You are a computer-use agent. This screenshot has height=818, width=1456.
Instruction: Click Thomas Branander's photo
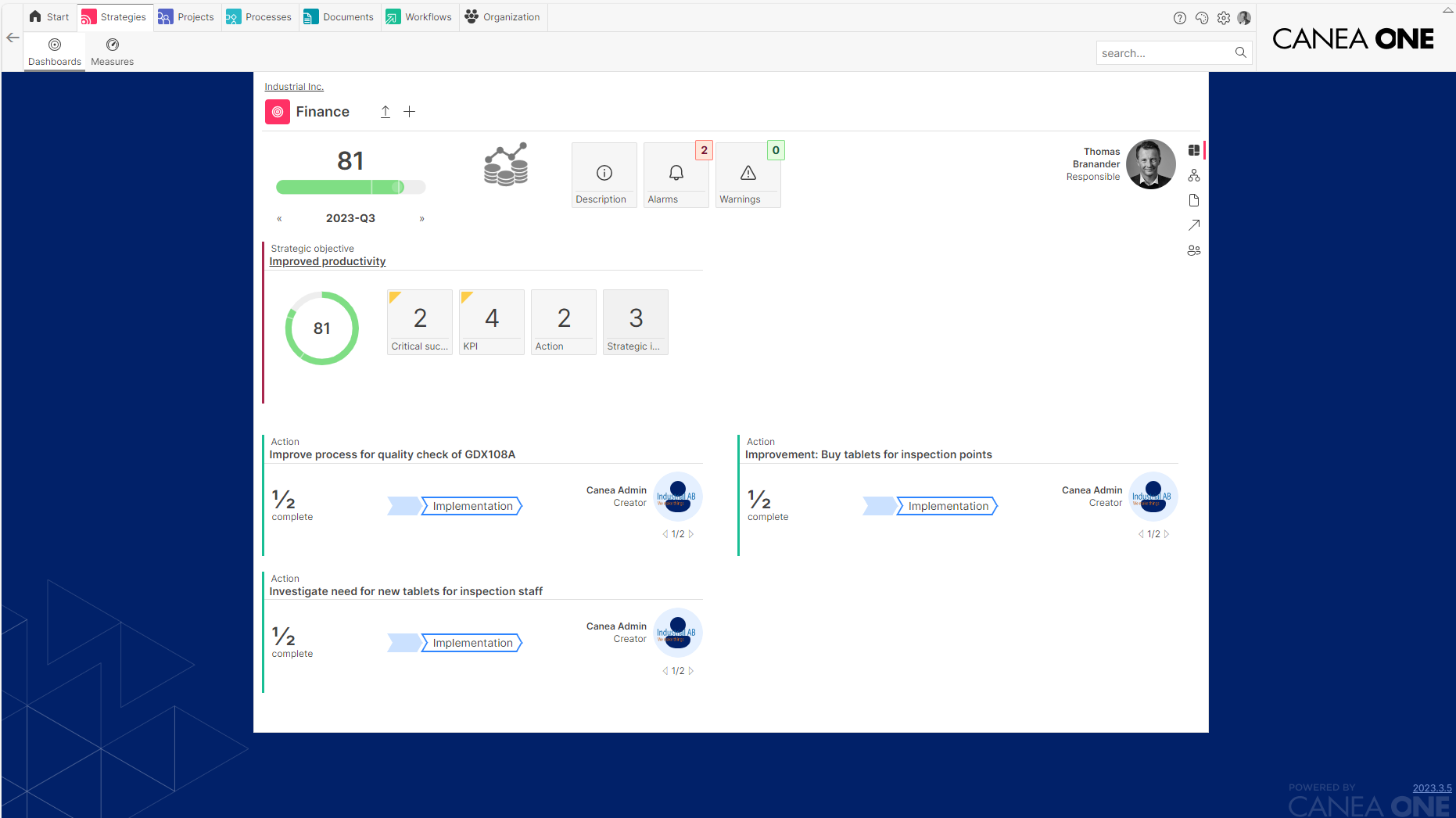click(1150, 164)
